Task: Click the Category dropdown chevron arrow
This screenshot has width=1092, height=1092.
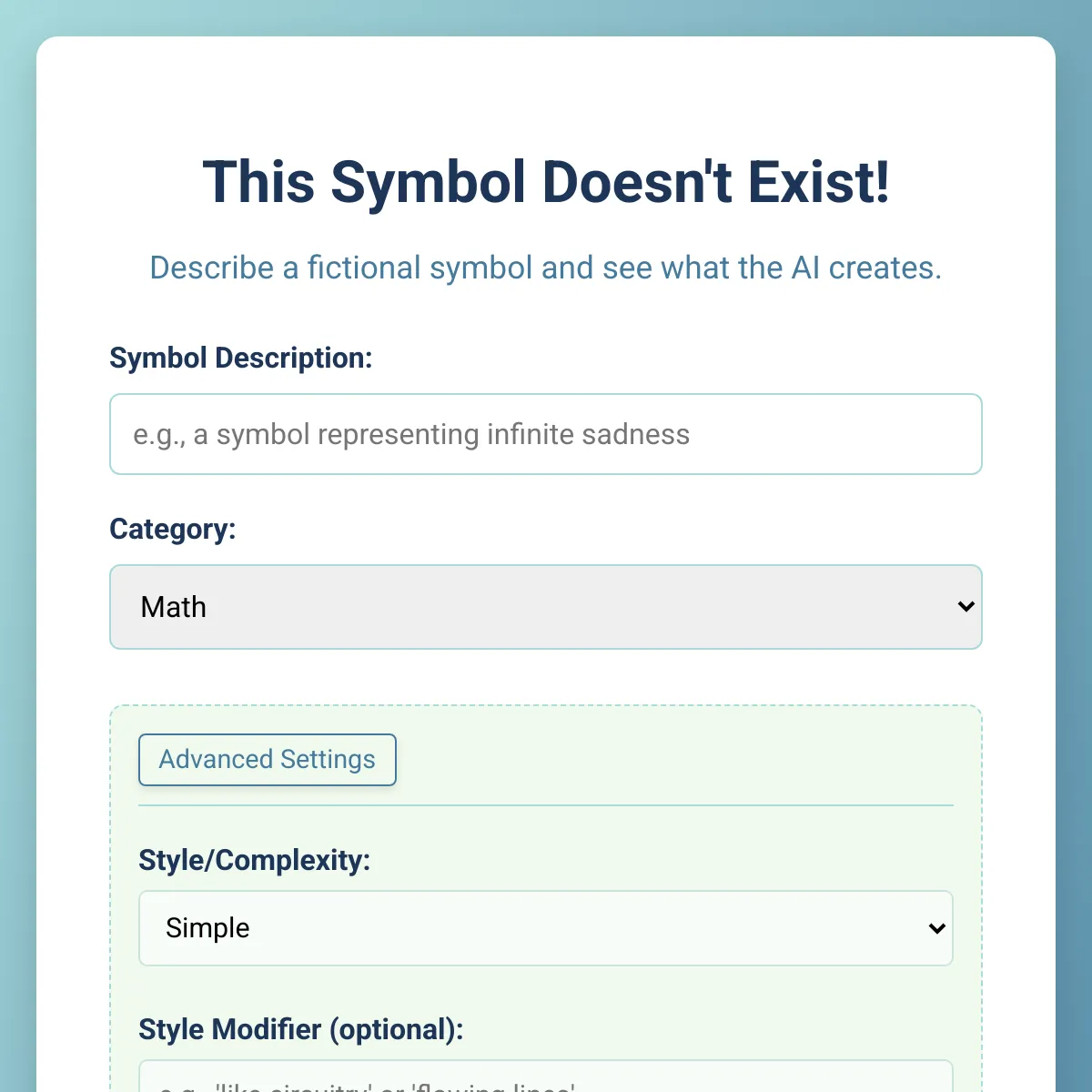Action: (x=966, y=607)
